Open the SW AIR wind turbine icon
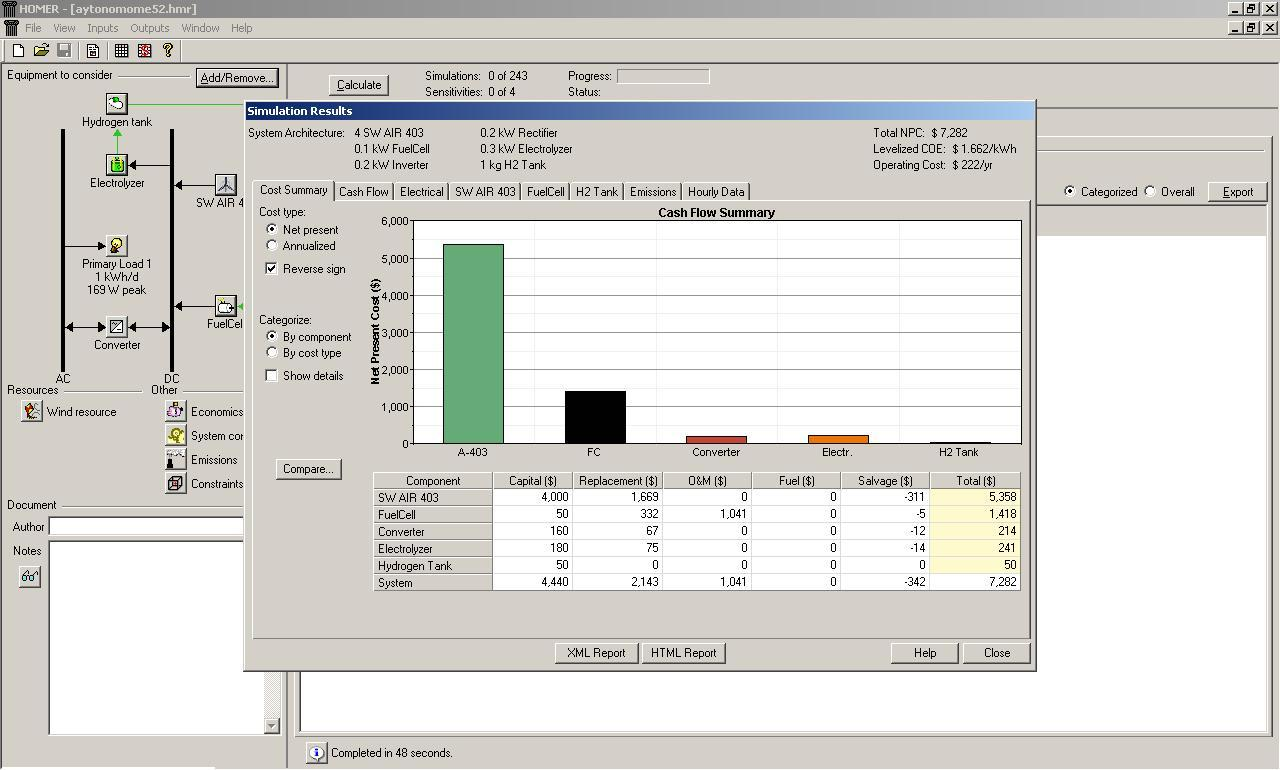The height and width of the screenshot is (770, 1280). click(x=226, y=184)
